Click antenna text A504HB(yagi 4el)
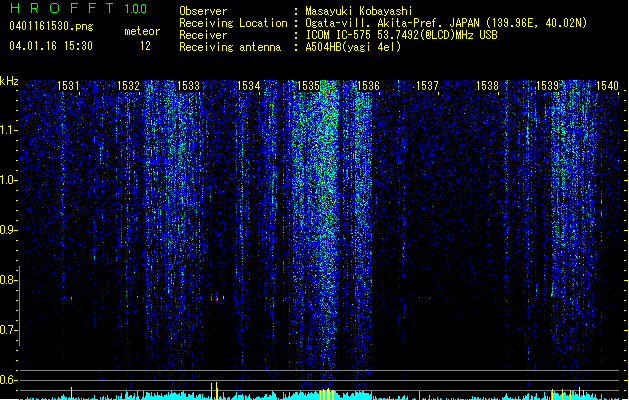The height and width of the screenshot is (400, 629). click(353, 47)
